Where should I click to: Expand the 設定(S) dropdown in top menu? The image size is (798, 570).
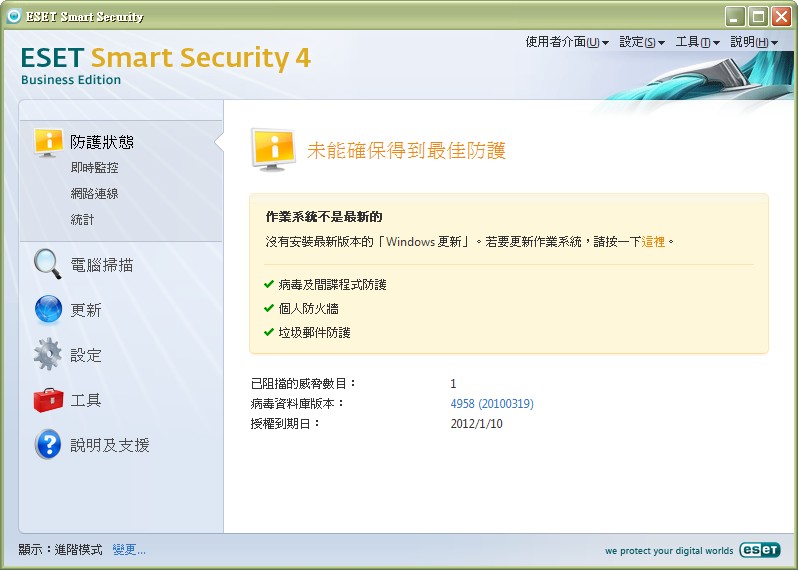coord(642,42)
